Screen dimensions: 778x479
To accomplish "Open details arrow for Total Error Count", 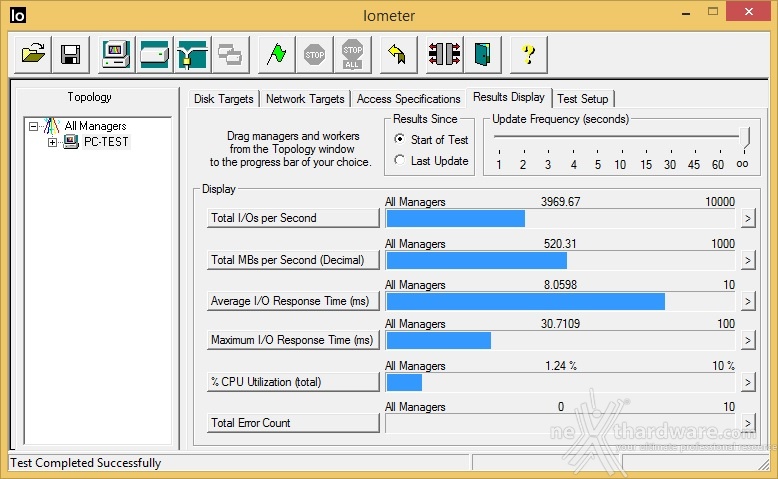I will click(x=748, y=423).
